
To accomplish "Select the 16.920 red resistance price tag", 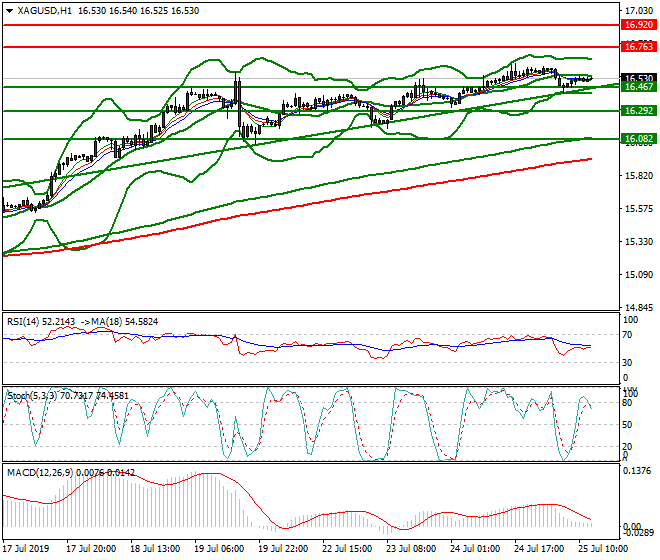I will click(x=639, y=25).
